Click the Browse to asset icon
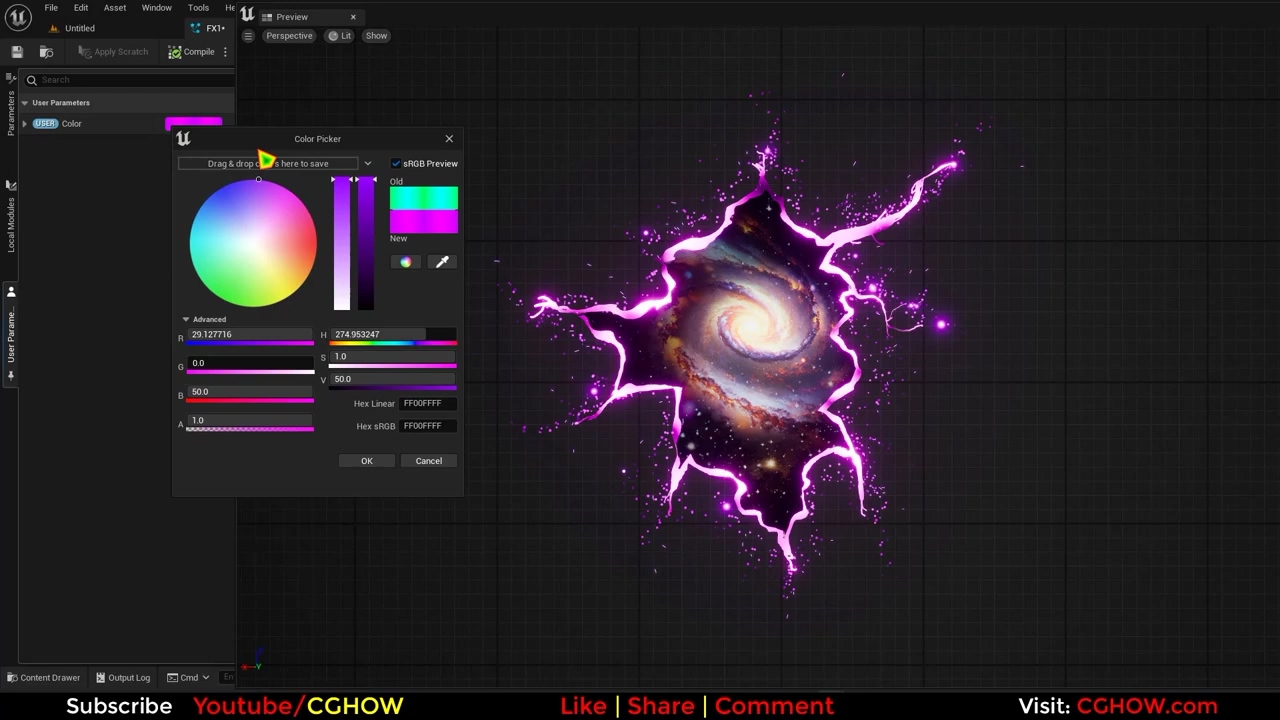Screen dimensions: 1280x720 pos(46,52)
